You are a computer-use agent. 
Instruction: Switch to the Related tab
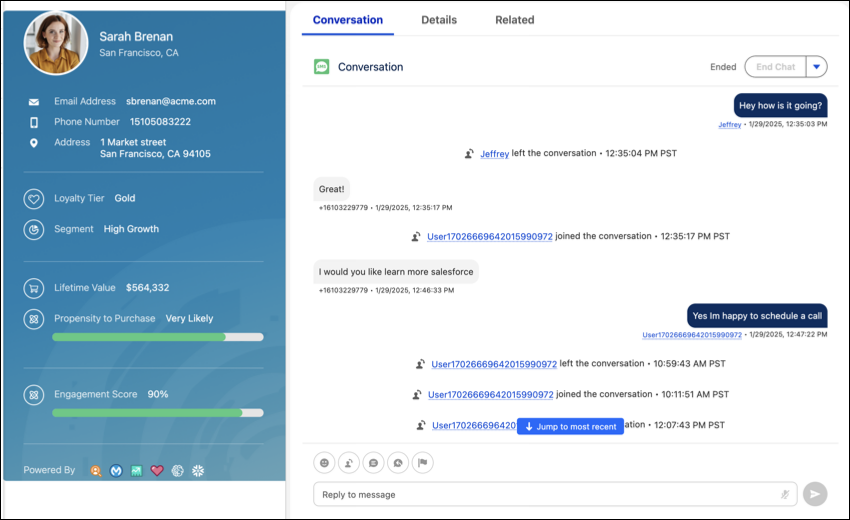514,20
